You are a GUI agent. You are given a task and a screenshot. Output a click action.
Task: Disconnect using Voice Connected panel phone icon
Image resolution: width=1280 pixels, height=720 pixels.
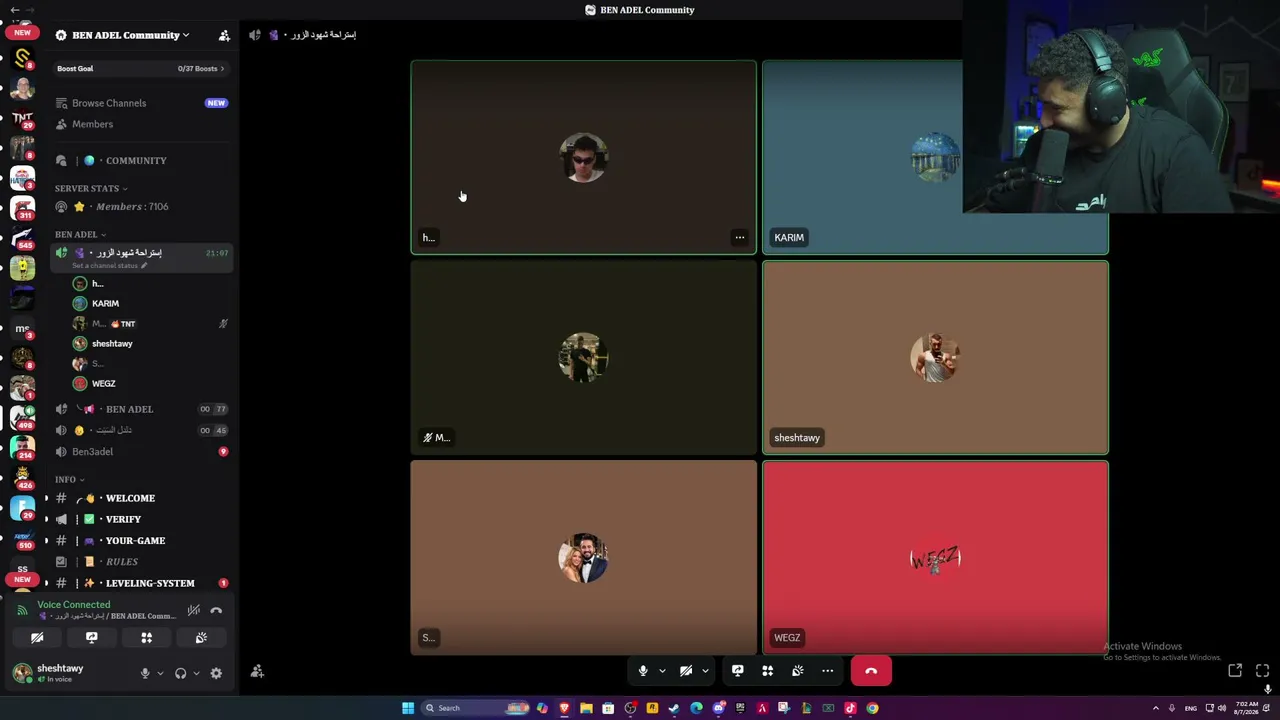coord(216,610)
